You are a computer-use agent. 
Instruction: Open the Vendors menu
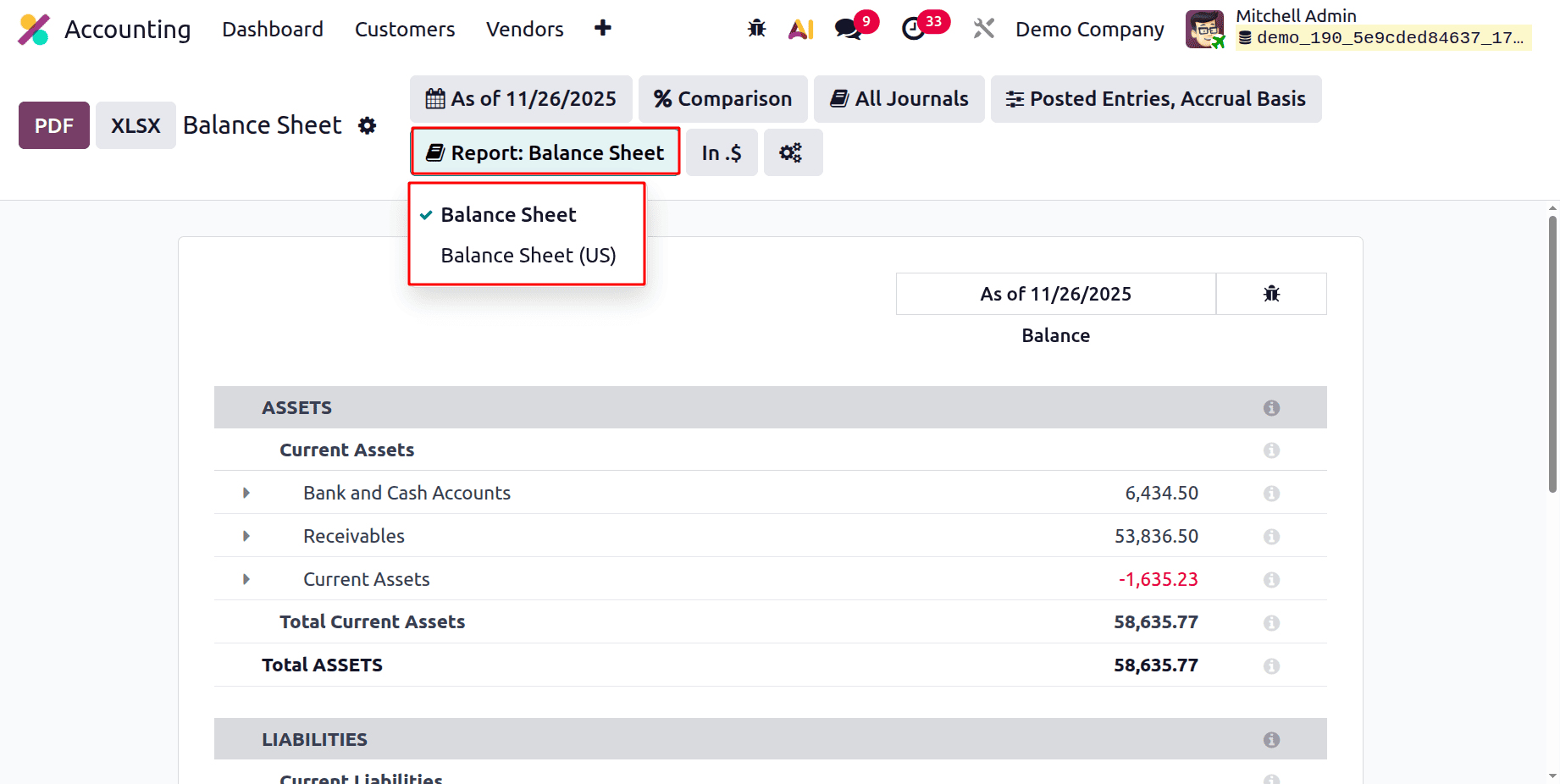(x=525, y=30)
